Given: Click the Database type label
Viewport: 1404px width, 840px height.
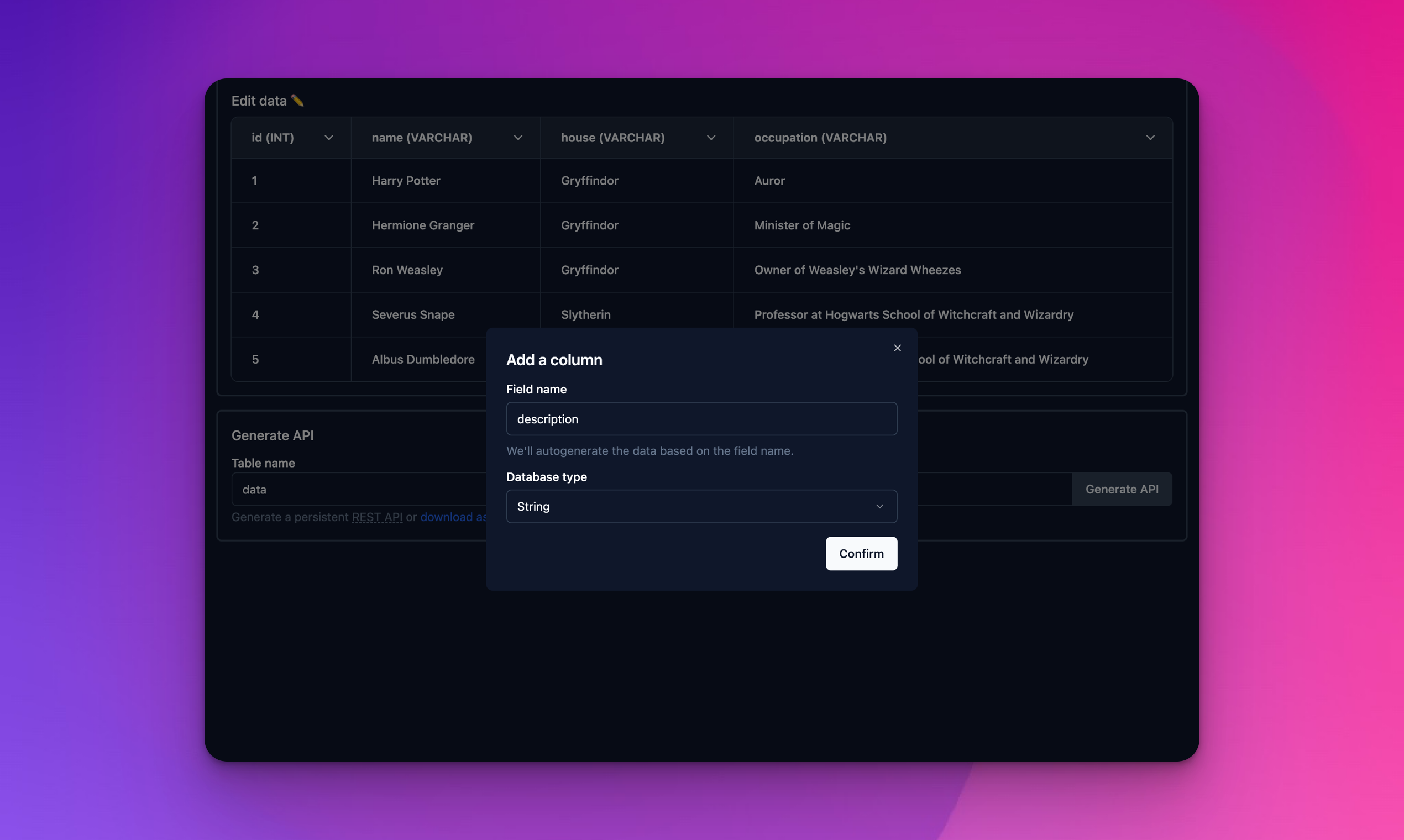Looking at the screenshot, I should pyautogui.click(x=546, y=477).
